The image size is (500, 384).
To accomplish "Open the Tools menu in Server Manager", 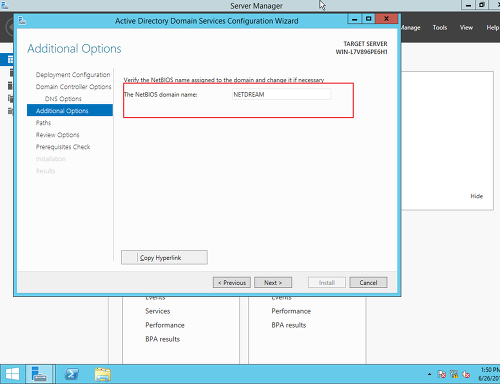I will coord(440,28).
